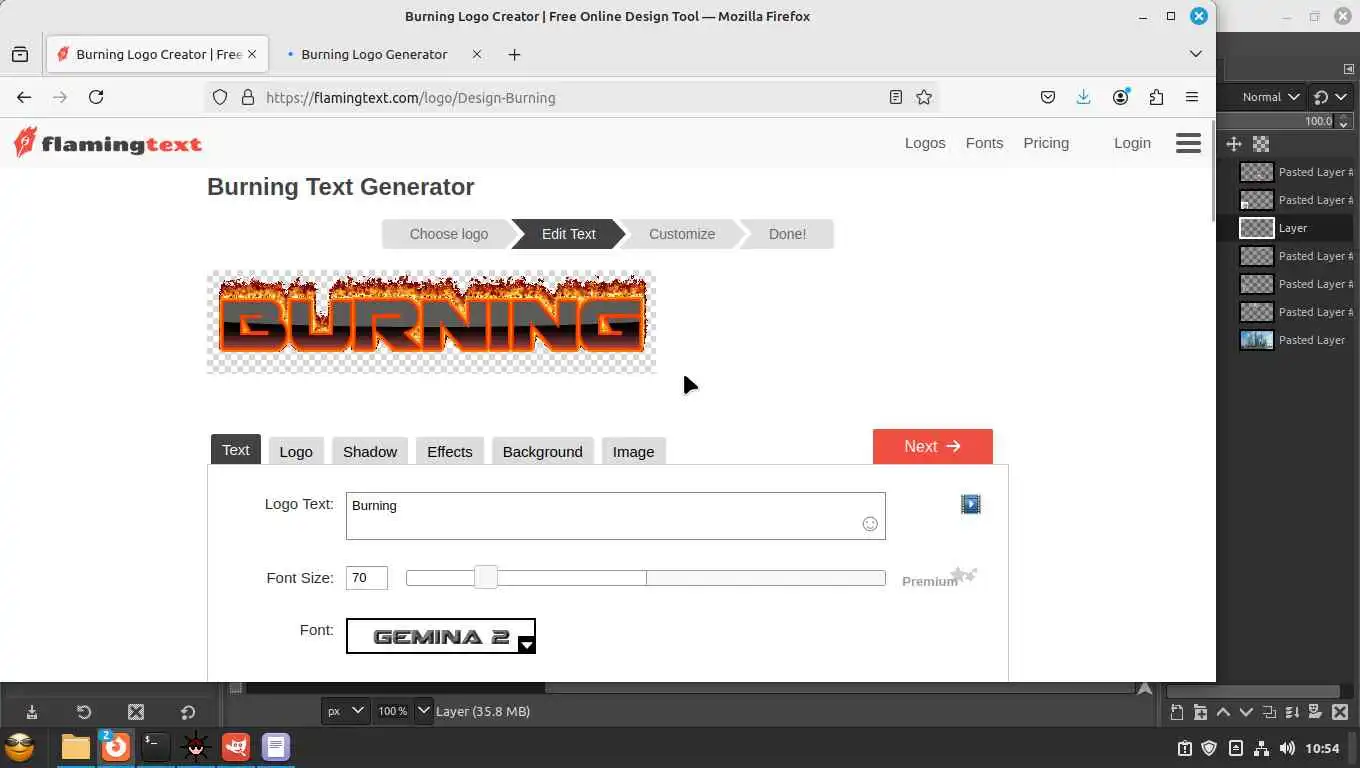
Task: Create new layer group in GIMP
Action: coord(1200,712)
